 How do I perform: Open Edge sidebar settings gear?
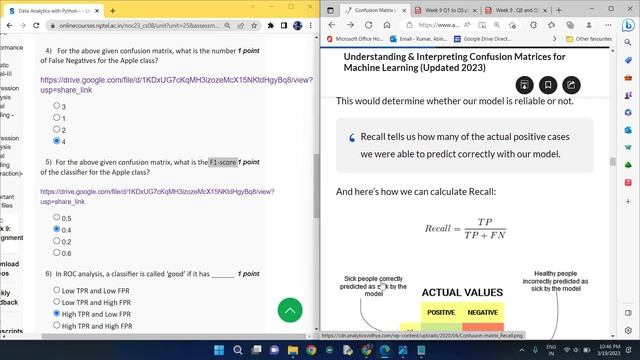[x=628, y=330]
